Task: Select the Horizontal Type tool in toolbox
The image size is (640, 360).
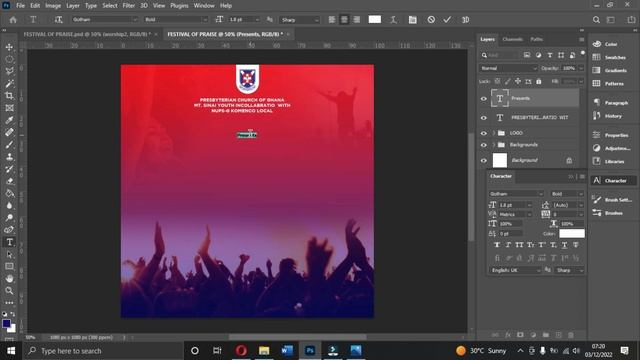Action: pos(9,242)
